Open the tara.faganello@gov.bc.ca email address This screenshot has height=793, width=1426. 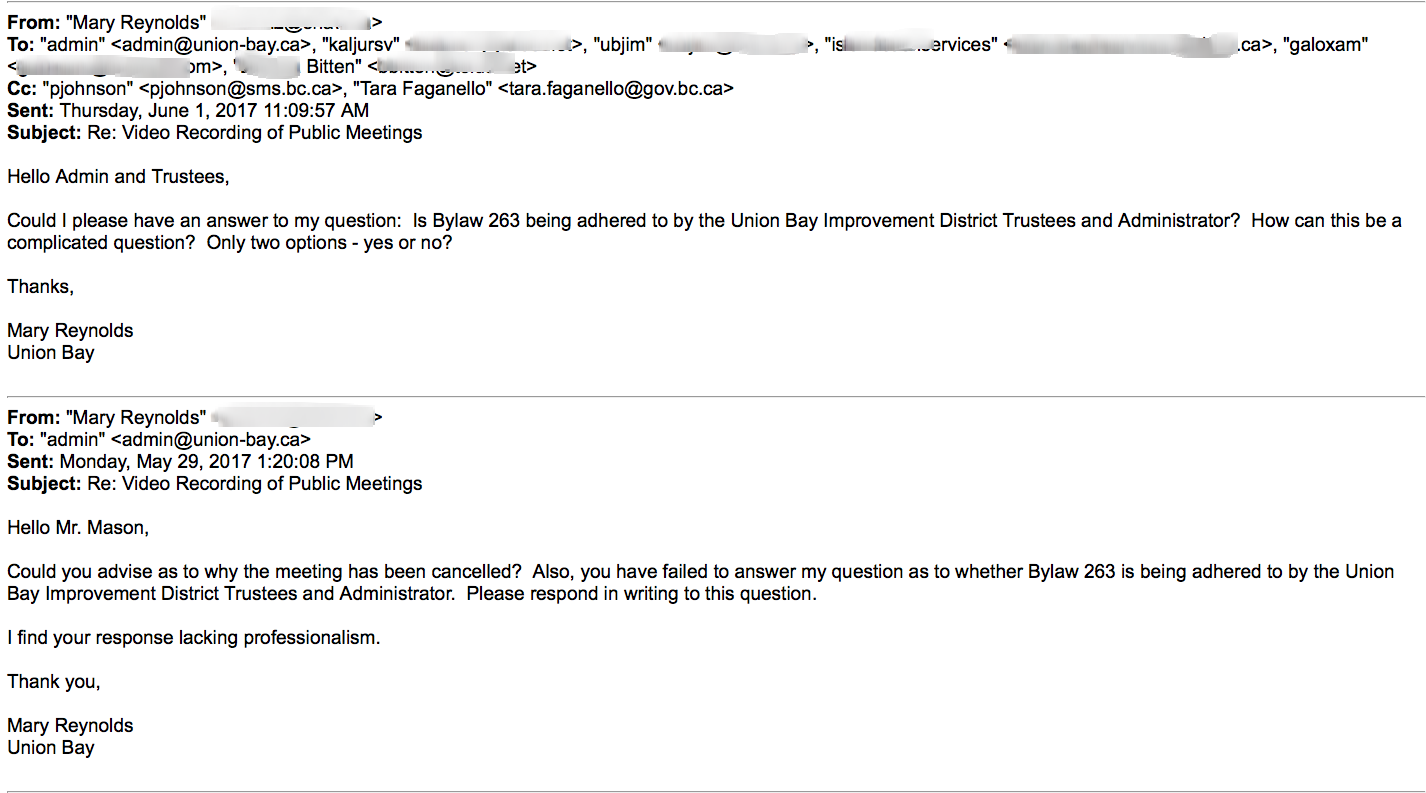[x=615, y=88]
